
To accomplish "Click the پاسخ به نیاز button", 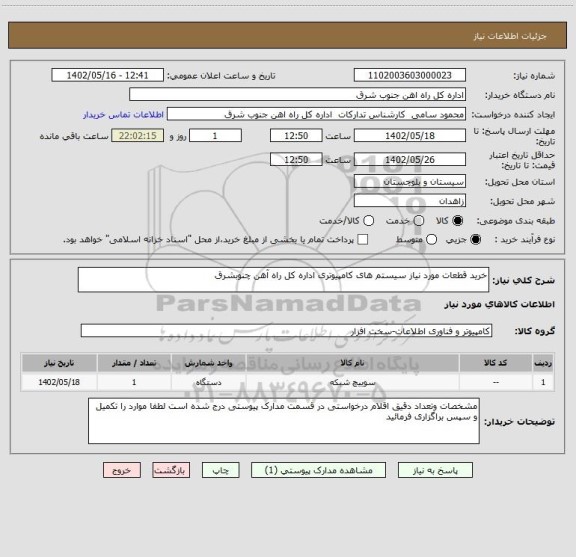I will click(x=435, y=470).
